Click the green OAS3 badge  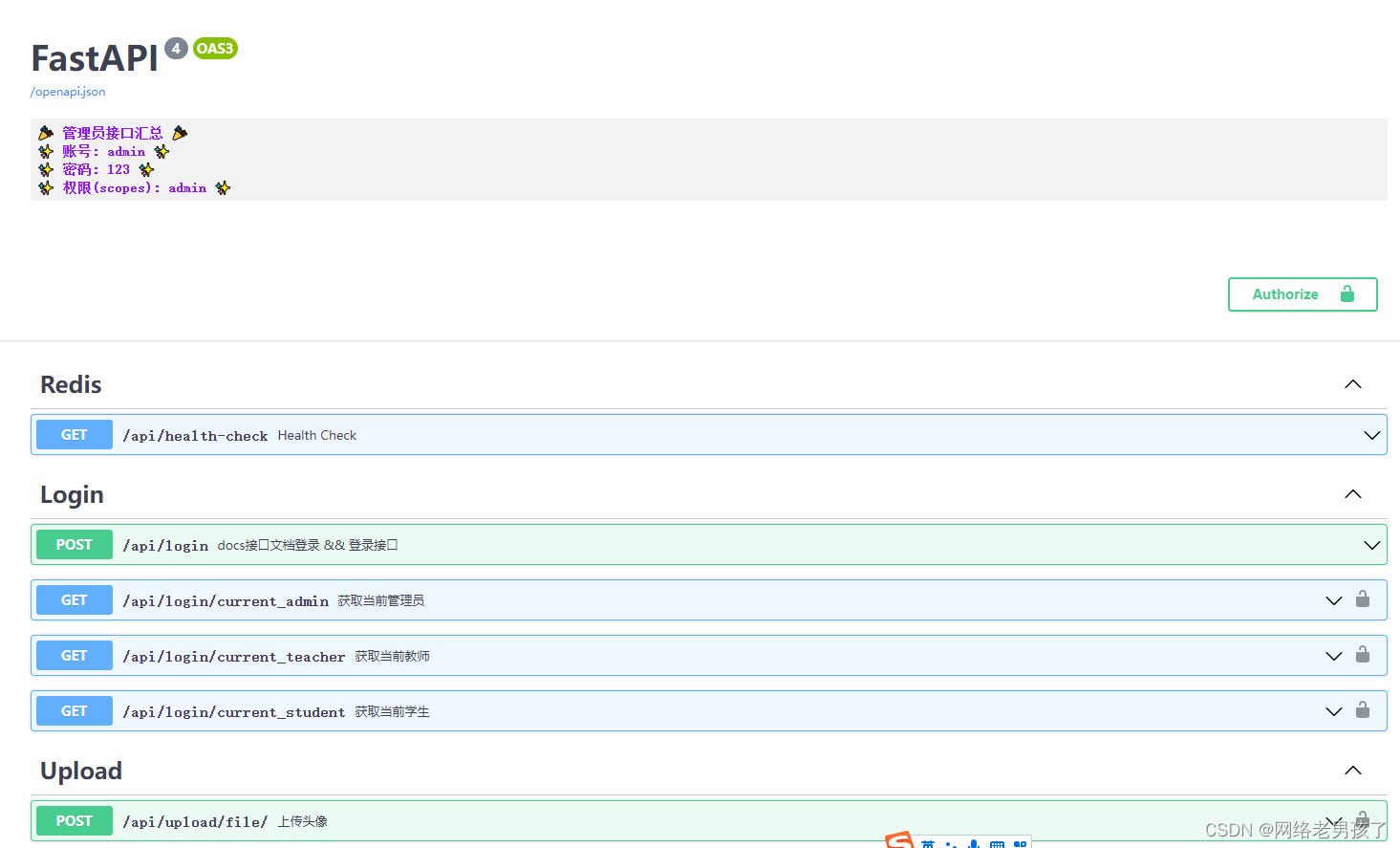tap(215, 48)
